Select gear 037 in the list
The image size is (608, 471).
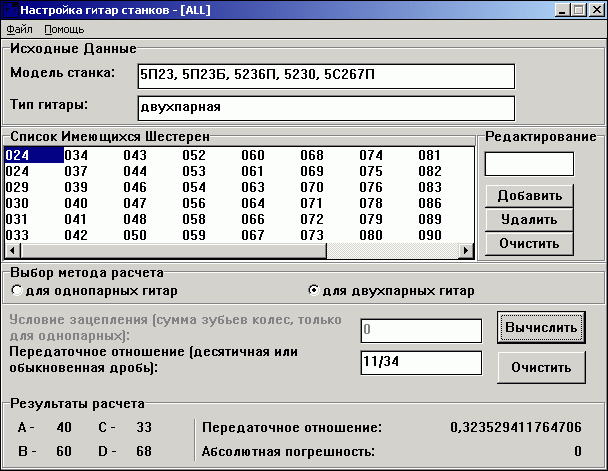point(76,171)
